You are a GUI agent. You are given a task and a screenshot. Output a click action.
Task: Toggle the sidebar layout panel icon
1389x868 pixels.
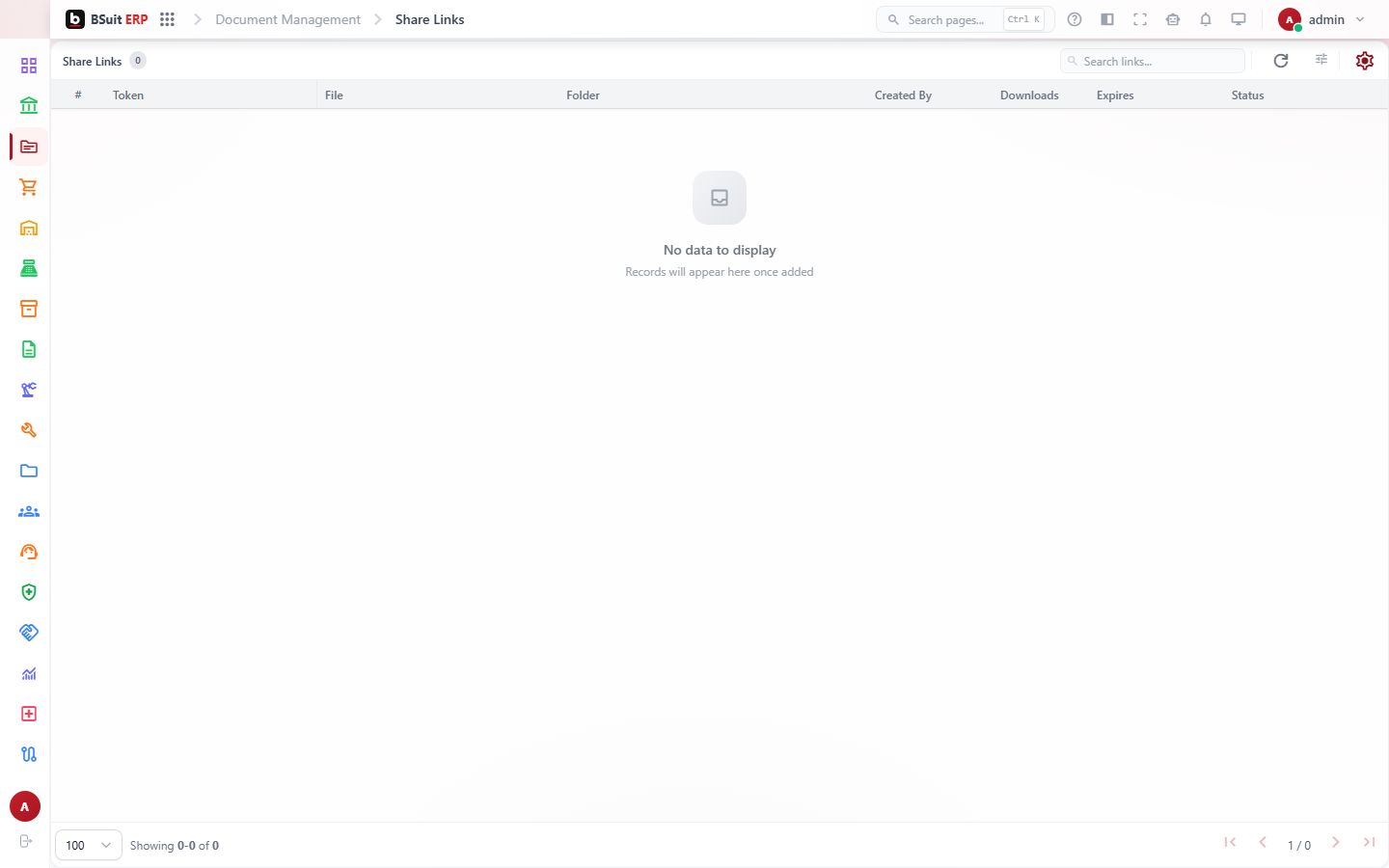point(1107,19)
